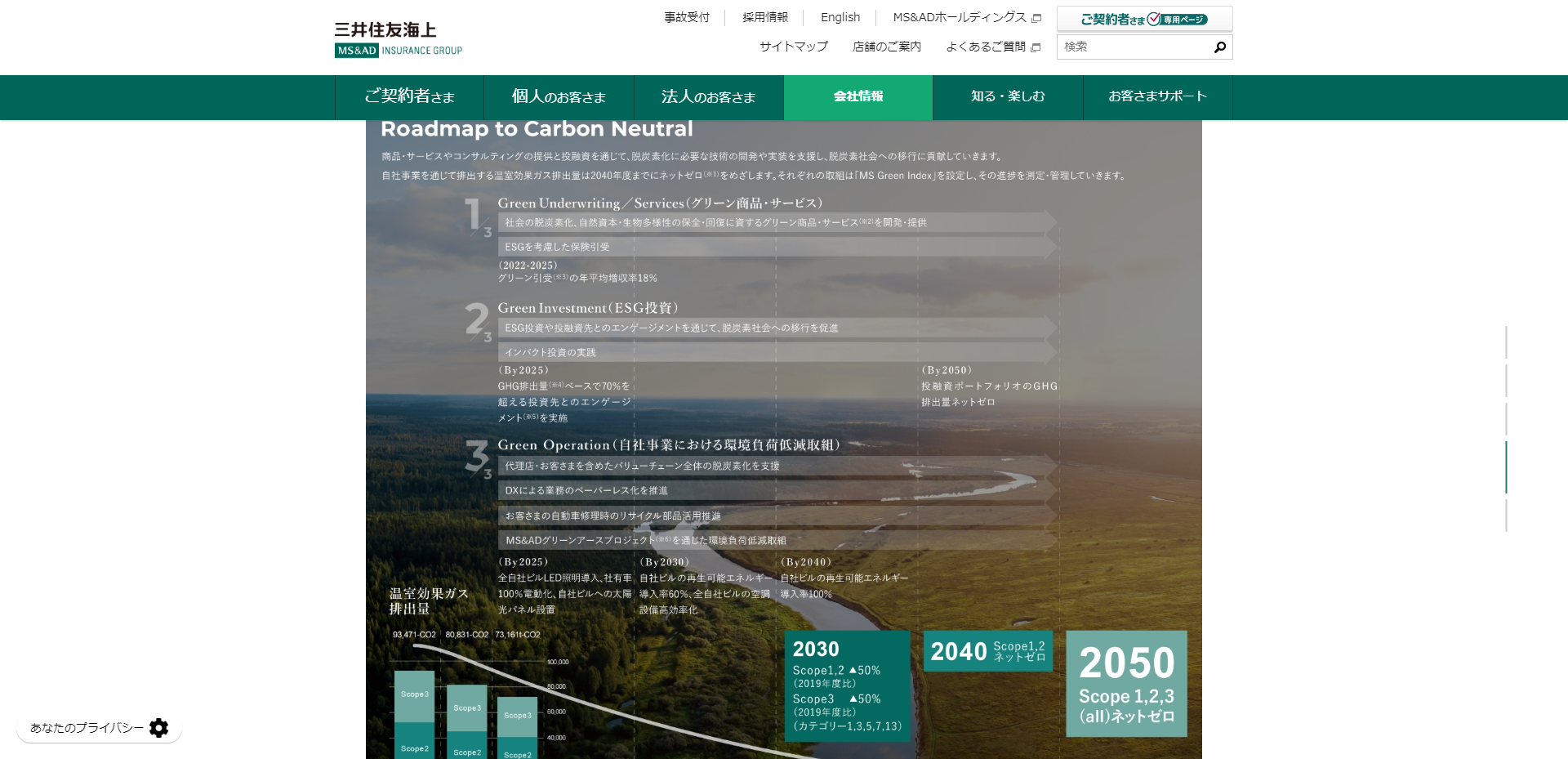The width and height of the screenshot is (1568, 759).
Task: Switch to the English site
Action: pos(840,17)
